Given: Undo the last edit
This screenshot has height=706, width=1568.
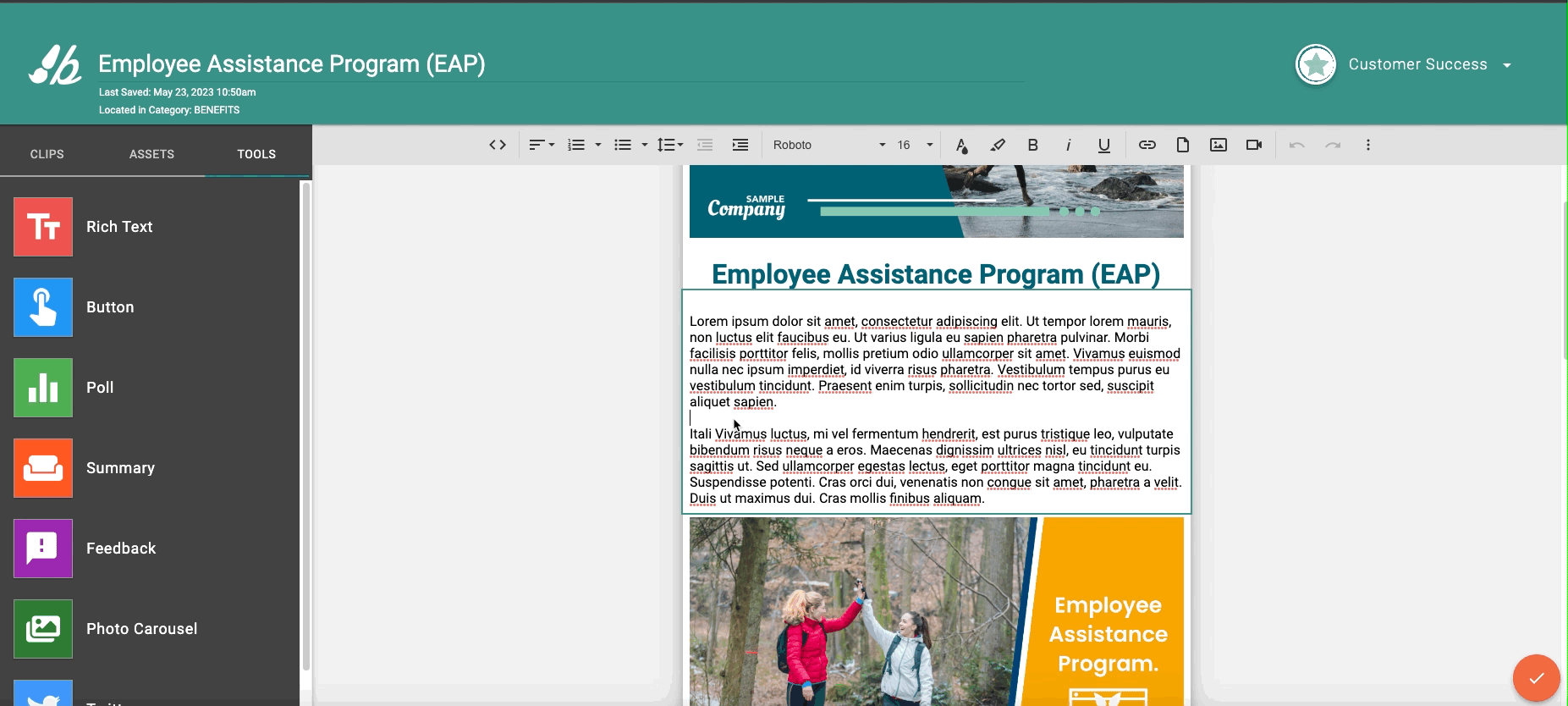Looking at the screenshot, I should [x=1297, y=145].
